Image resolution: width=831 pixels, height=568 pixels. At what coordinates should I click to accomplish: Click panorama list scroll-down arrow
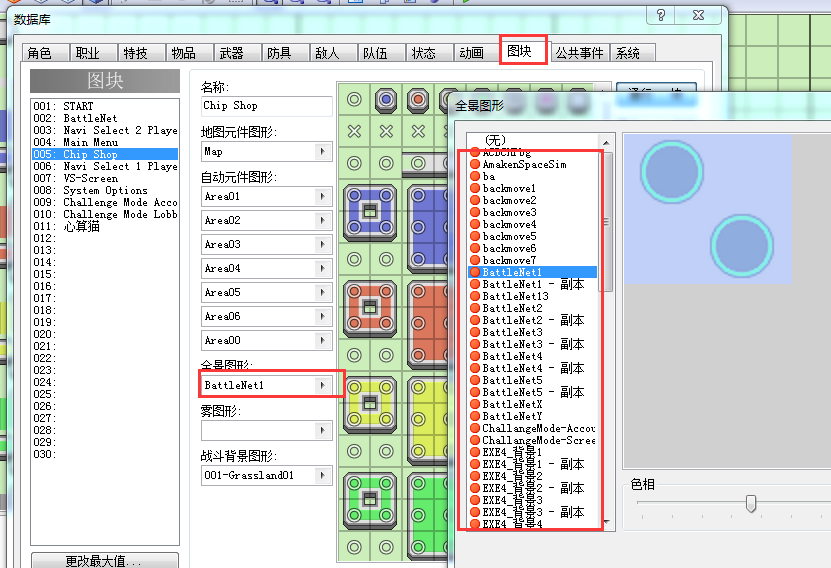pos(606,522)
